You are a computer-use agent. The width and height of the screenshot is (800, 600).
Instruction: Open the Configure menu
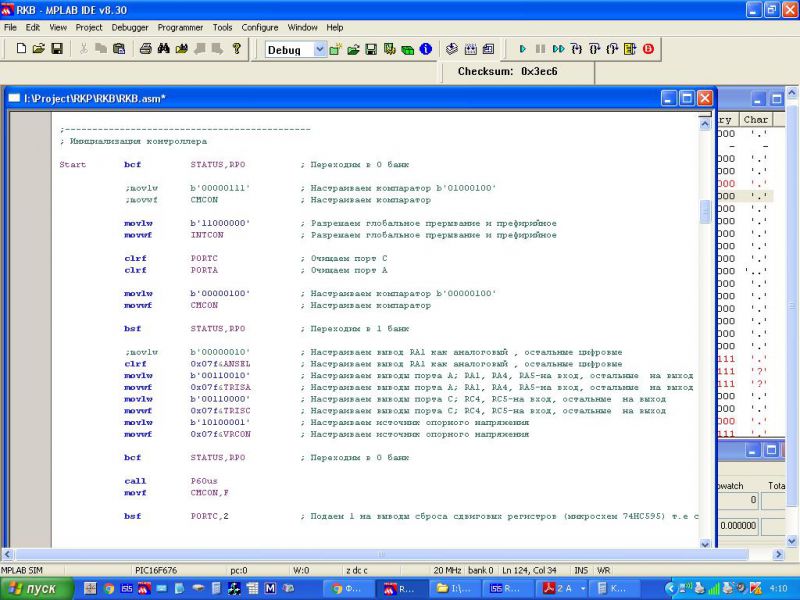[x=260, y=27]
